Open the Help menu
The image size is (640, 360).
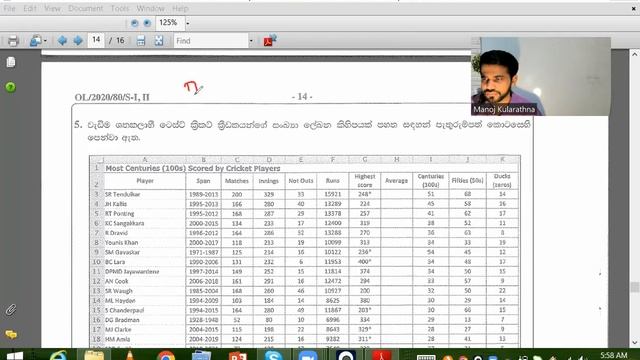pyautogui.click(x=180, y=8)
